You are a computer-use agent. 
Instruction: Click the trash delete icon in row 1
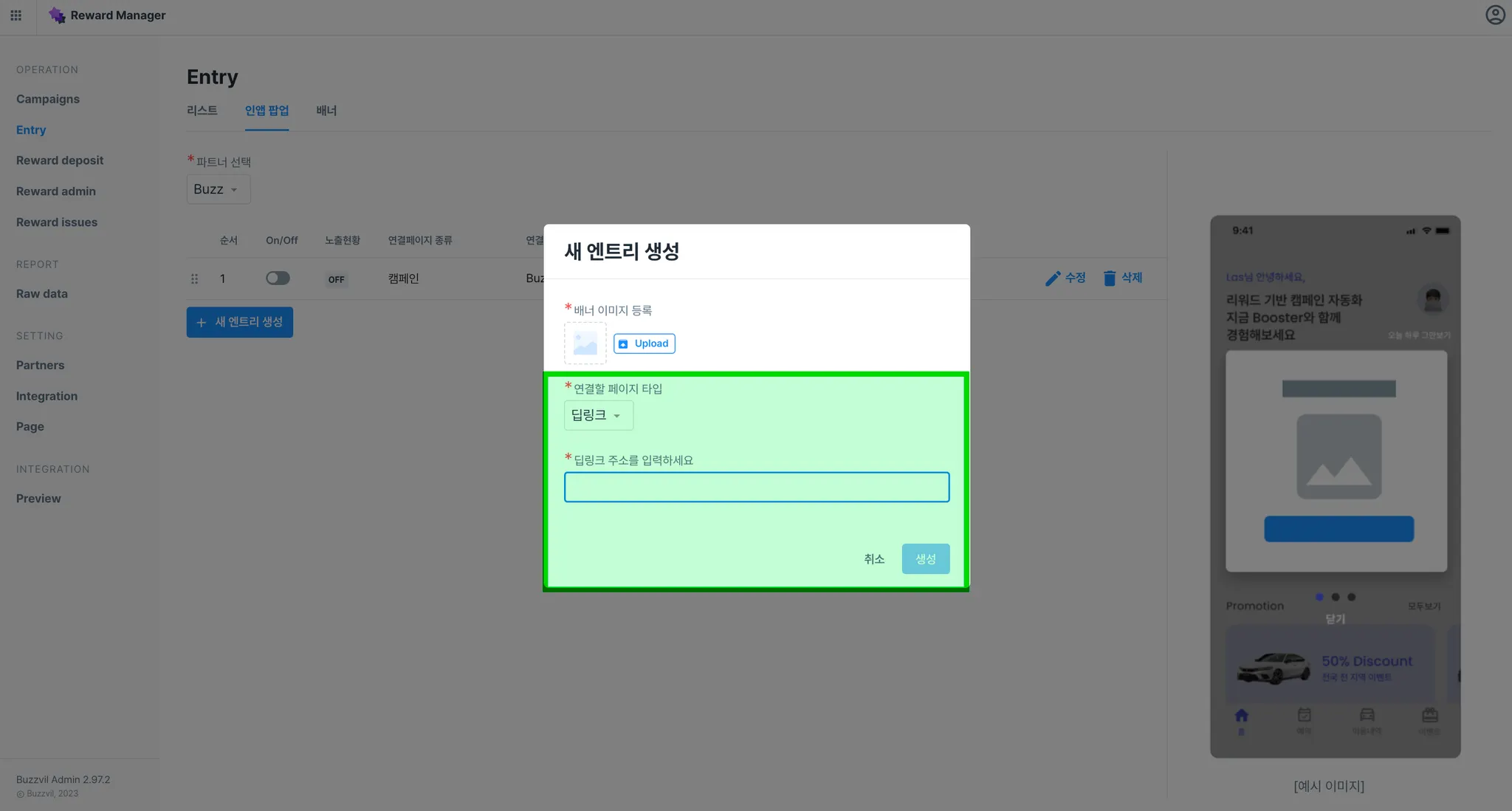(x=1109, y=278)
